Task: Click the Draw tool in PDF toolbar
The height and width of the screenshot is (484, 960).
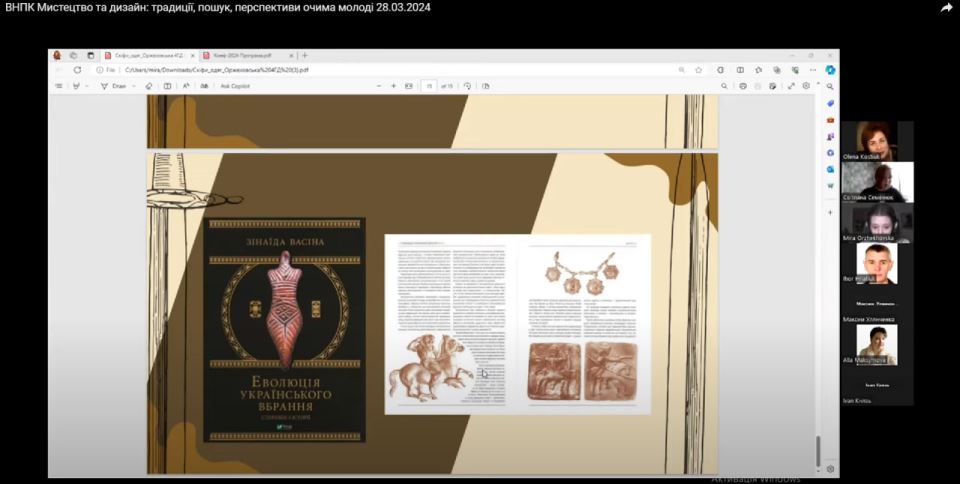Action: [x=113, y=86]
